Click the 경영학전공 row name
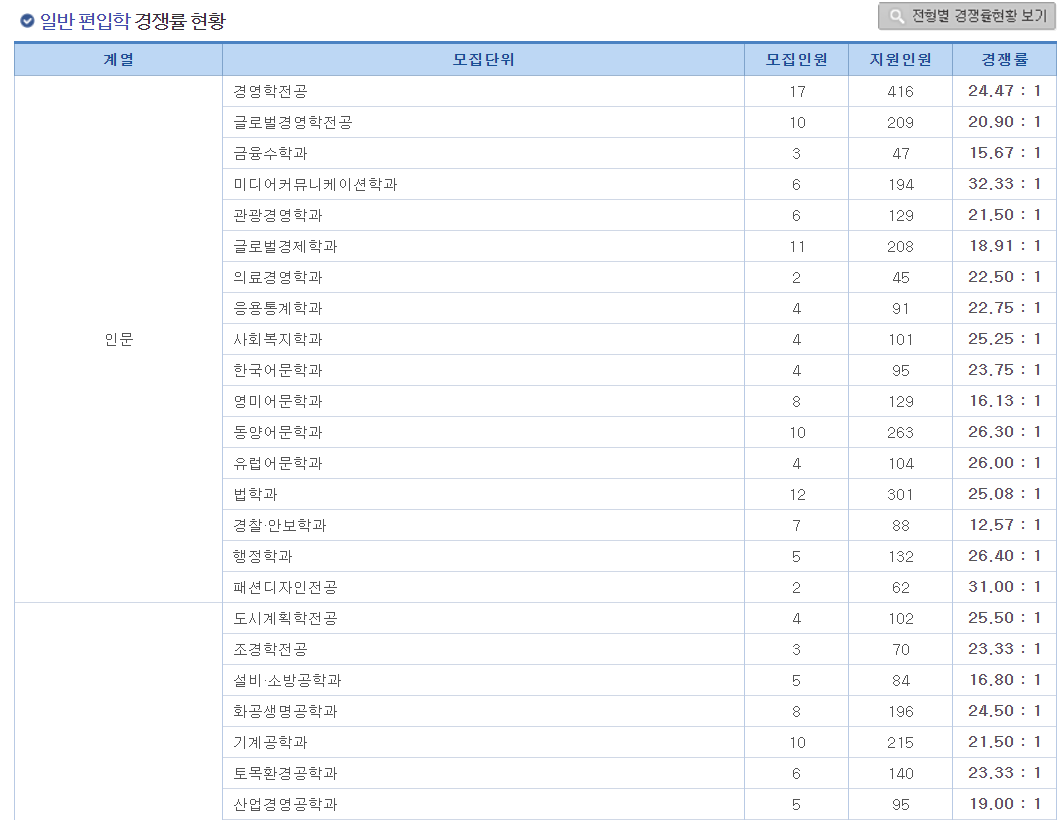Viewport: 1060px width, 820px height. tap(270, 91)
